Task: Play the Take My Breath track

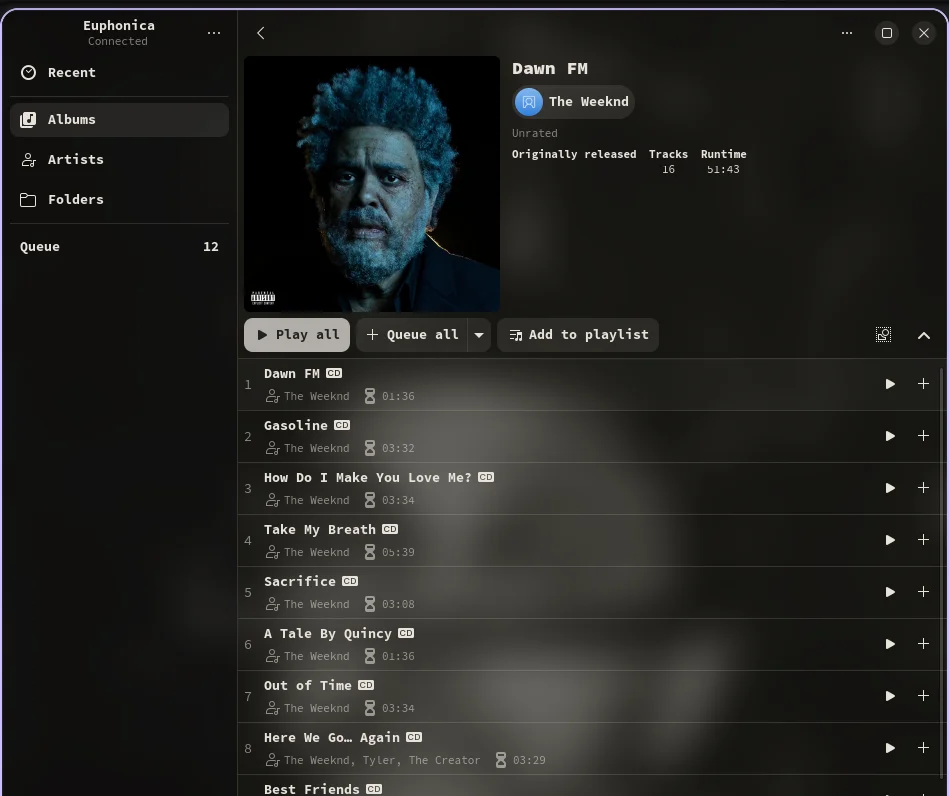Action: click(x=890, y=540)
